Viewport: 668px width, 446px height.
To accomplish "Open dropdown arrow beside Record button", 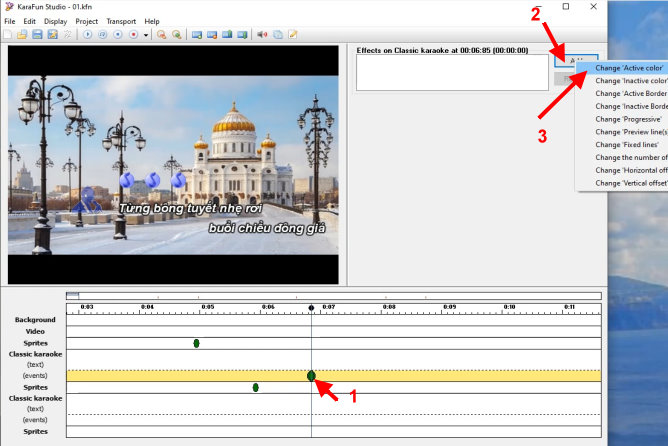I will (146, 34).
